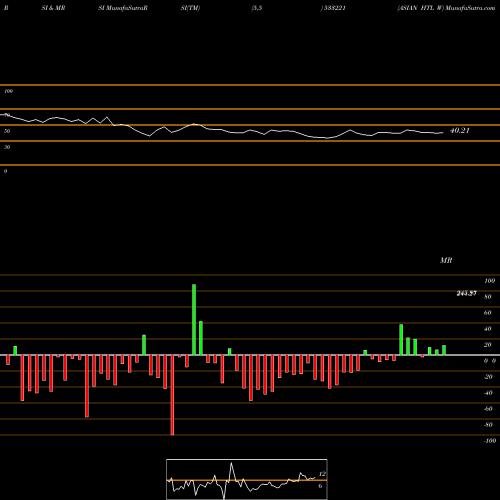
Task: Click the MR axis -20 label
Action: click(488, 377)
